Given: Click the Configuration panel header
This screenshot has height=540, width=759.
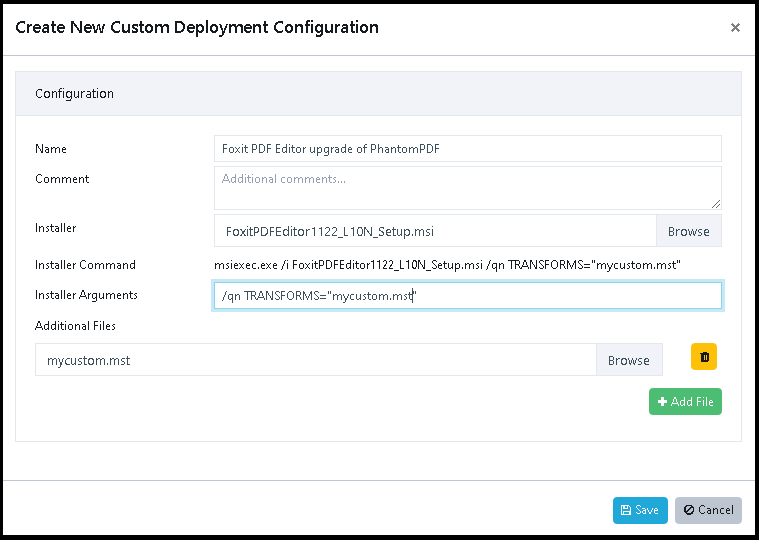Looking at the screenshot, I should pos(378,93).
